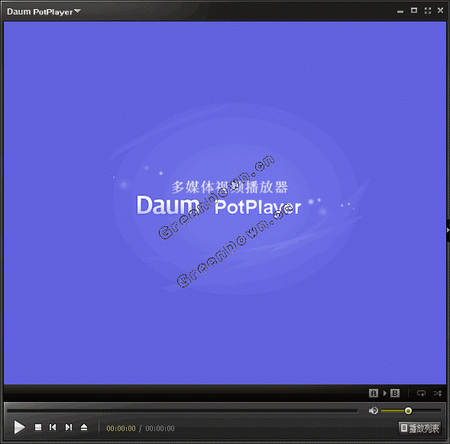
Task: Maximize the player window
Action: (x=414, y=11)
